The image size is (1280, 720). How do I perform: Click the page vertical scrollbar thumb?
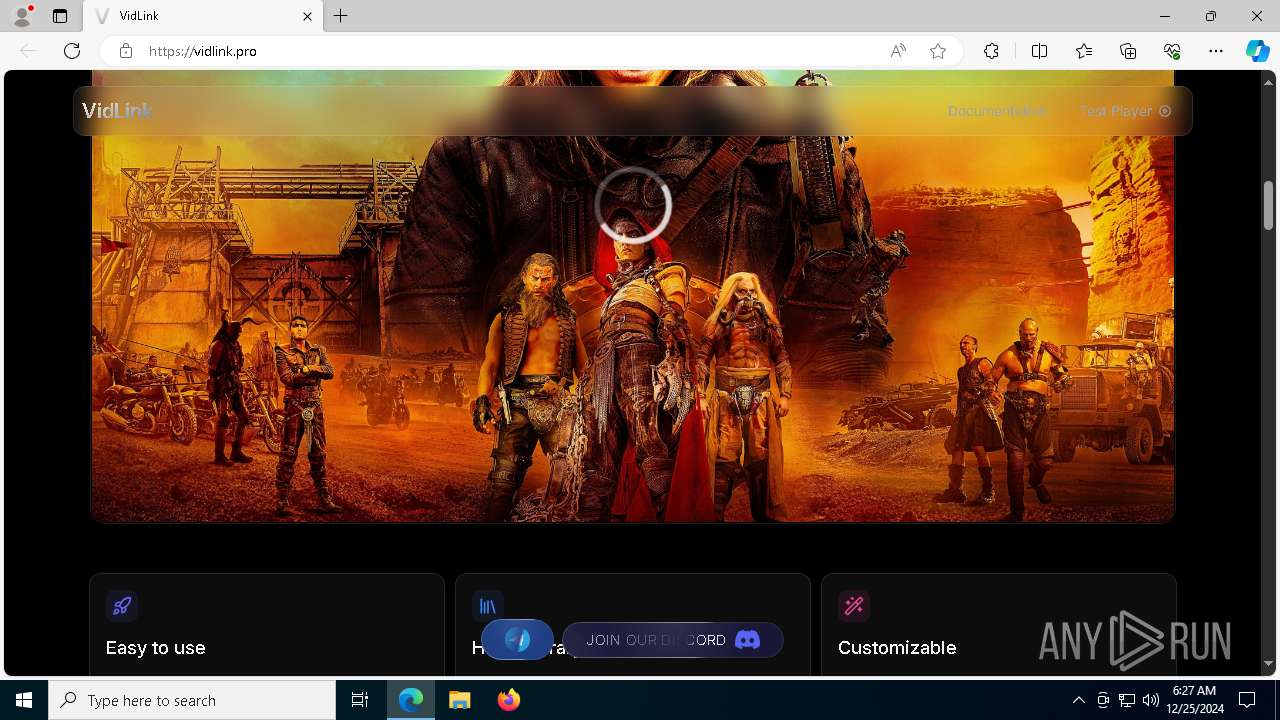click(x=1268, y=206)
